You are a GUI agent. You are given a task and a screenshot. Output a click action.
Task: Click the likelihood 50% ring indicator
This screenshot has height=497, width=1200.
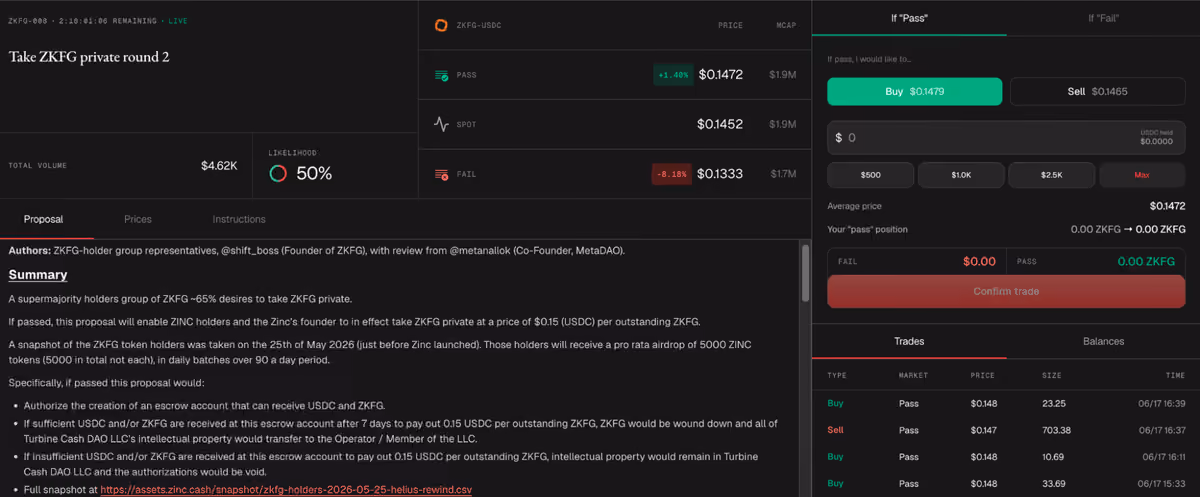coord(278,173)
